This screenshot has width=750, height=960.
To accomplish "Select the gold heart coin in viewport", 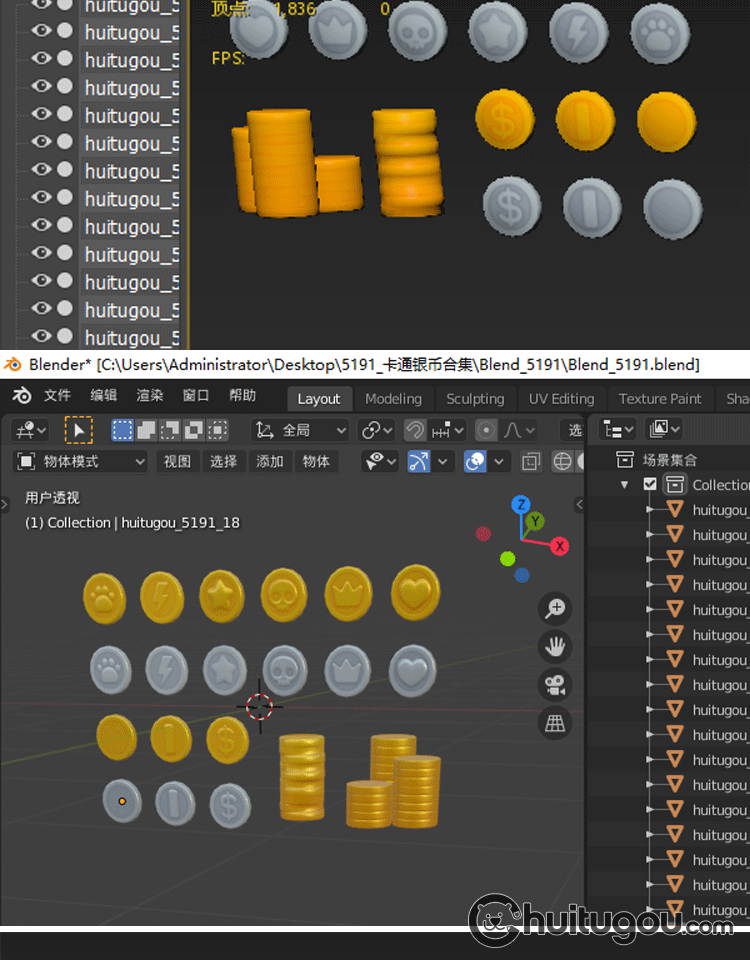I will click(416, 591).
